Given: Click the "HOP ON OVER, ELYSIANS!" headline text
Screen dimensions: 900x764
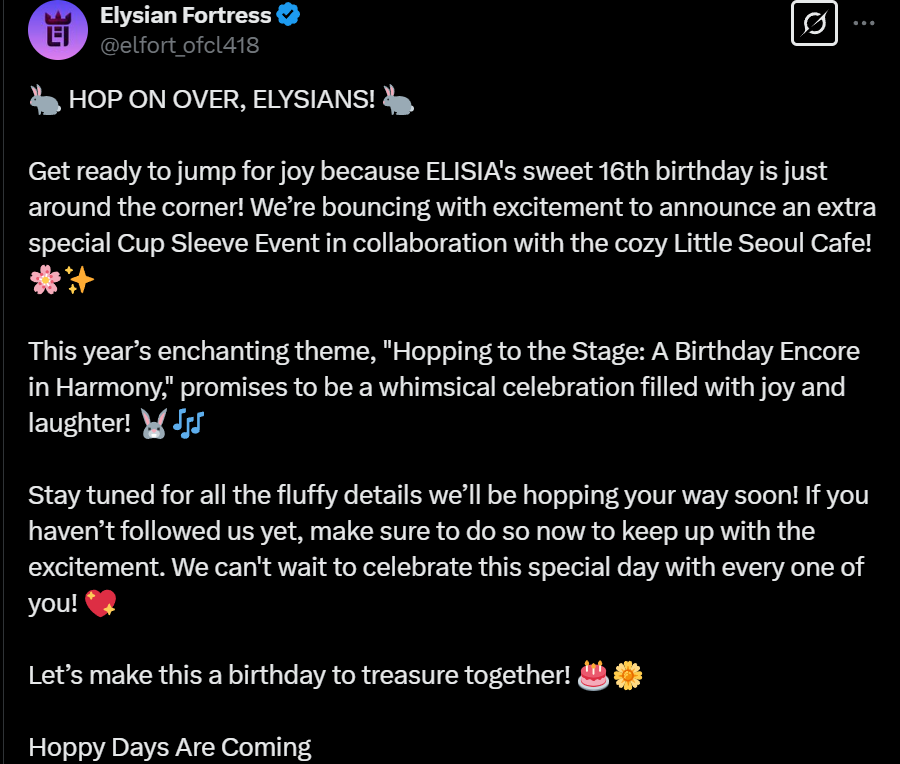Looking at the screenshot, I should pyautogui.click(x=221, y=100).
